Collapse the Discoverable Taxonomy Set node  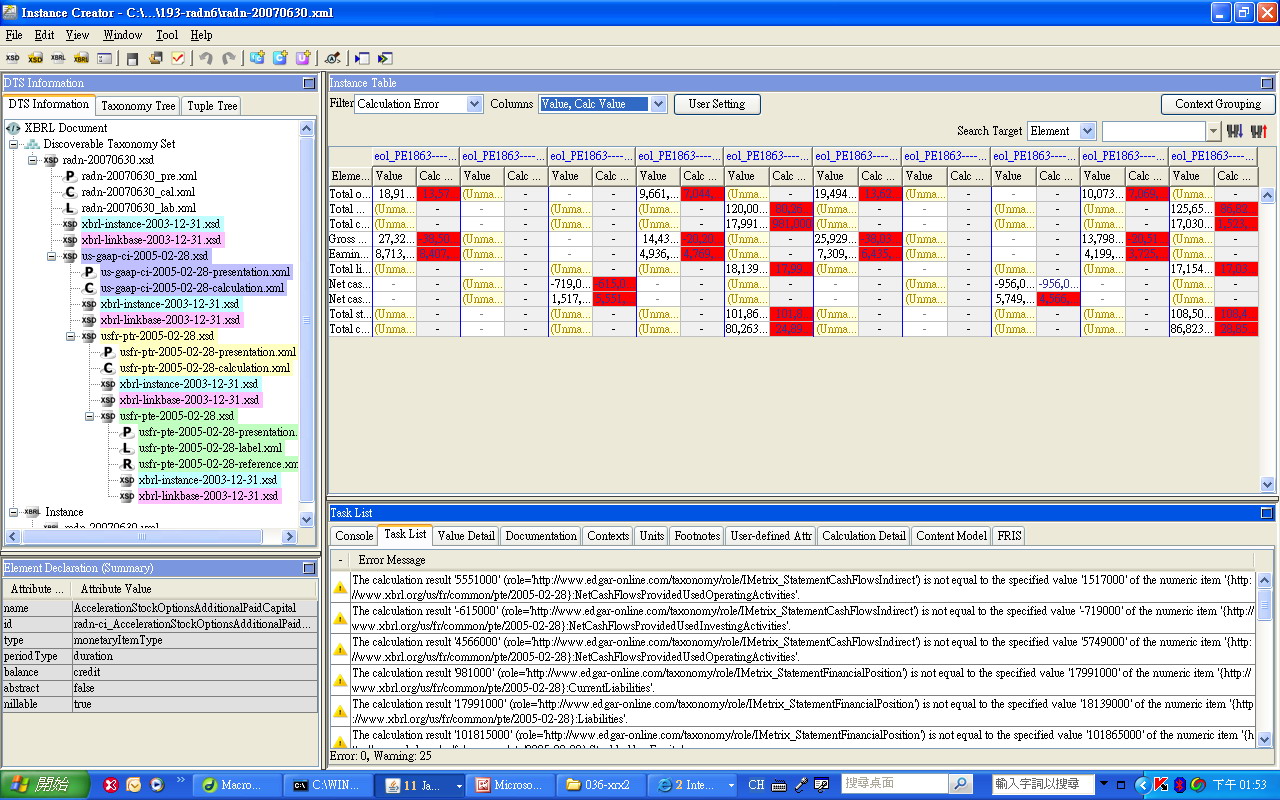pyautogui.click(x=14, y=144)
